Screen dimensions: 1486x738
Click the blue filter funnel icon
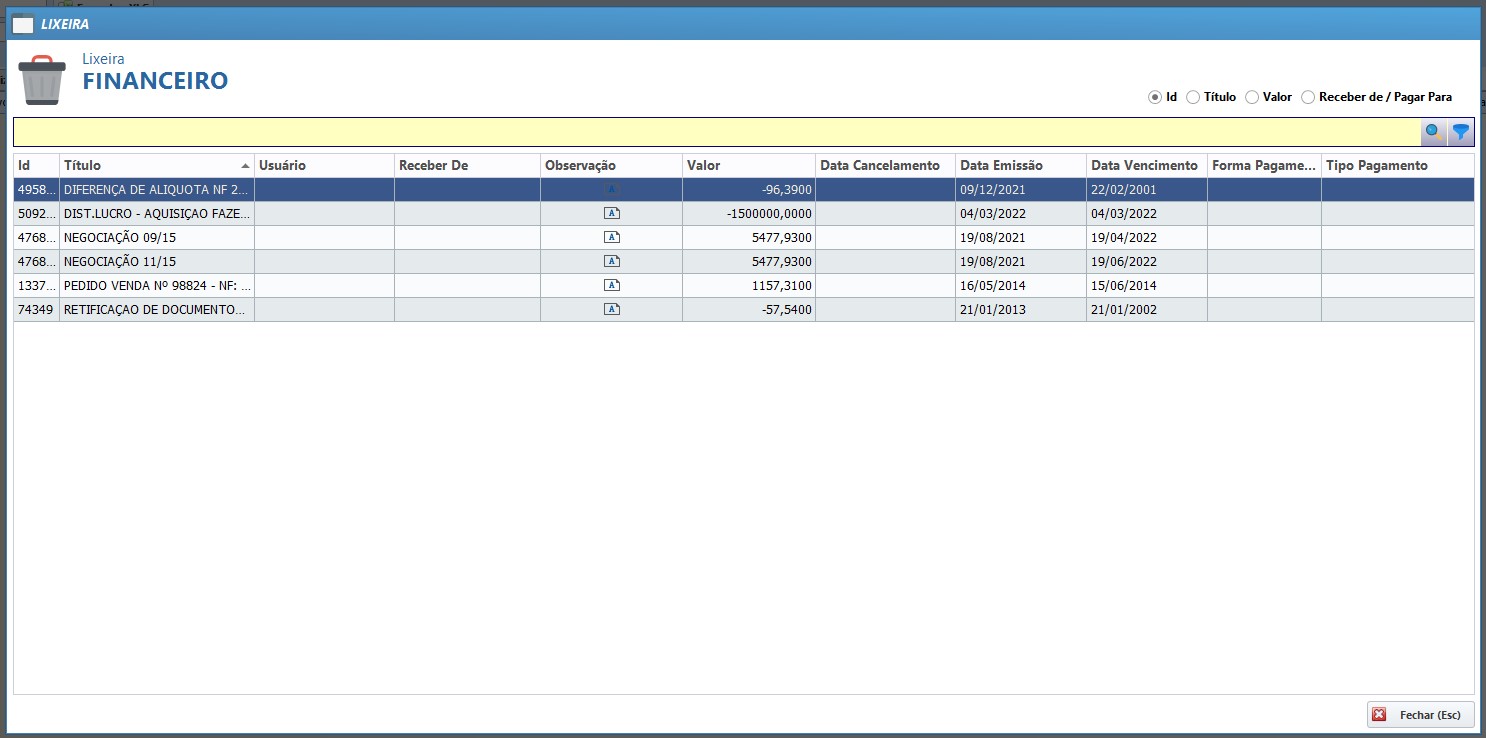[x=1461, y=132]
